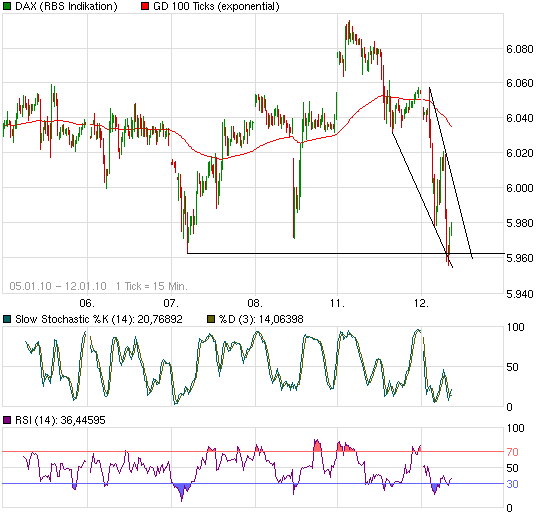Click the 6.060 price axis label

520,83
